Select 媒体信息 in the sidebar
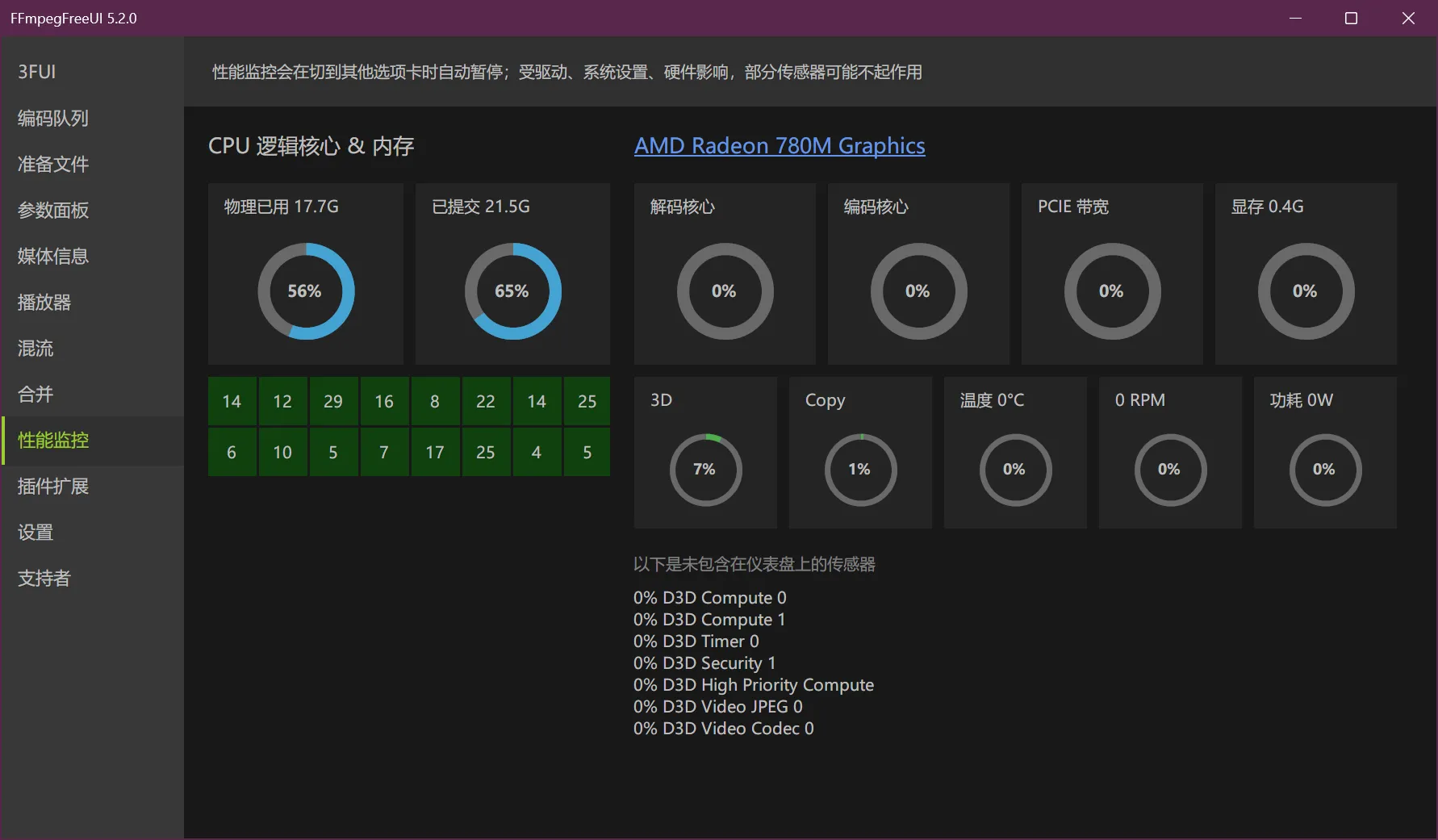1438x840 pixels. tap(53, 257)
